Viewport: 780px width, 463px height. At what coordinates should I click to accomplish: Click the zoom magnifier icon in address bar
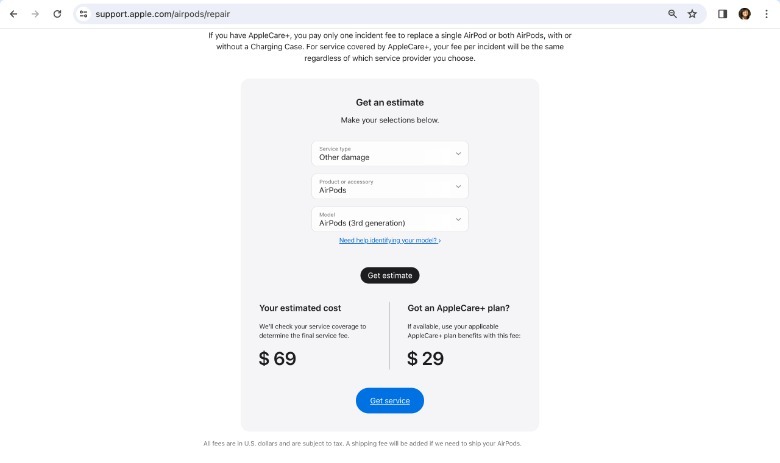click(x=673, y=14)
